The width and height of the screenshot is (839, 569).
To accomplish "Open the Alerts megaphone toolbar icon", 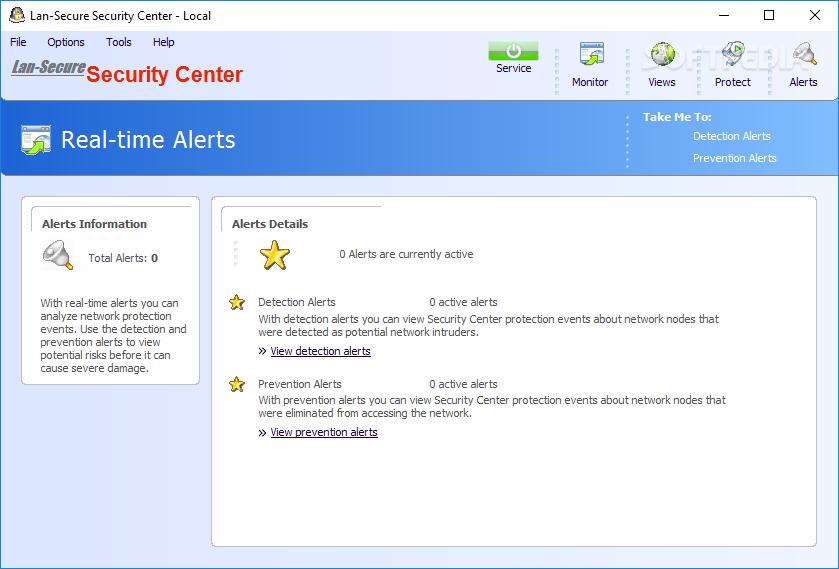I will [804, 55].
